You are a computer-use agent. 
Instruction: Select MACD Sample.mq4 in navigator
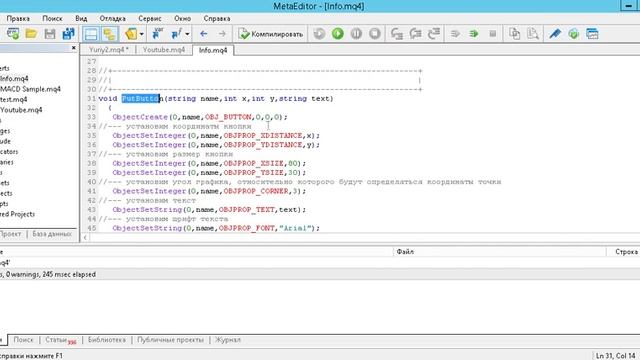pyautogui.click(x=30, y=89)
